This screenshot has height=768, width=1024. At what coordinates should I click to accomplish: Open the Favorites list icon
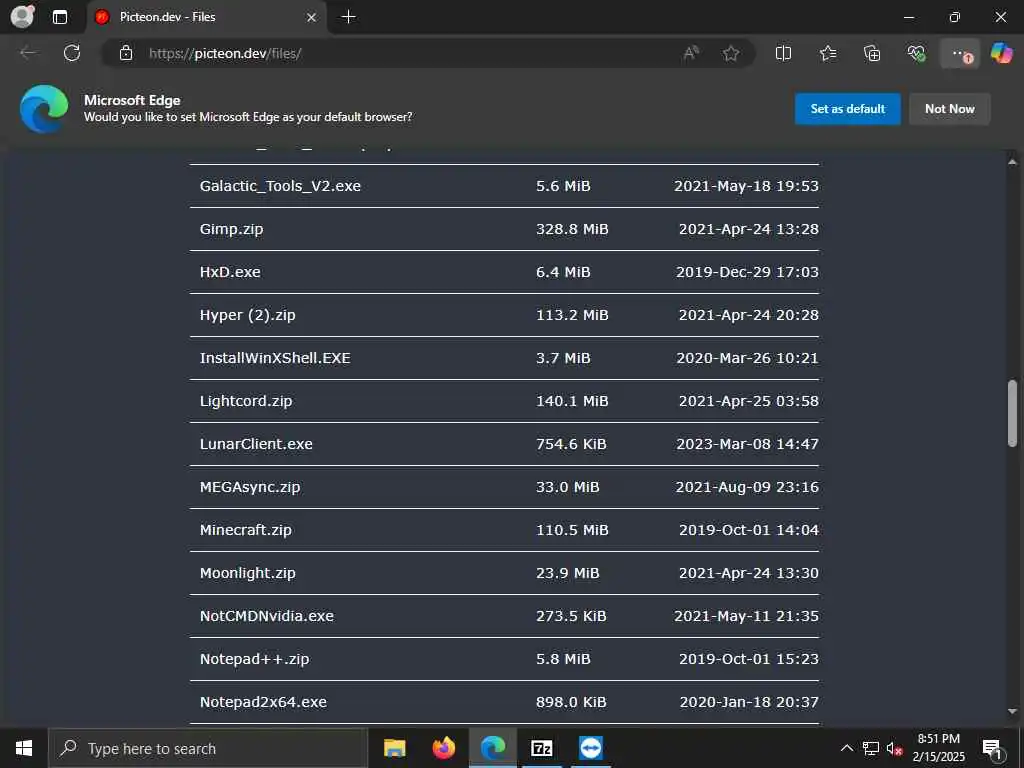point(827,53)
